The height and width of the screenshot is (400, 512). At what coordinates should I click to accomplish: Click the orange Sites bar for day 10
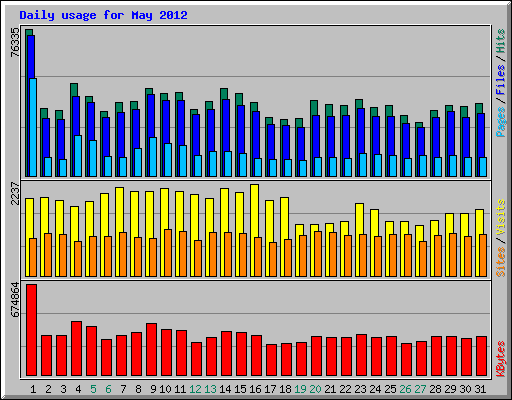(168, 253)
